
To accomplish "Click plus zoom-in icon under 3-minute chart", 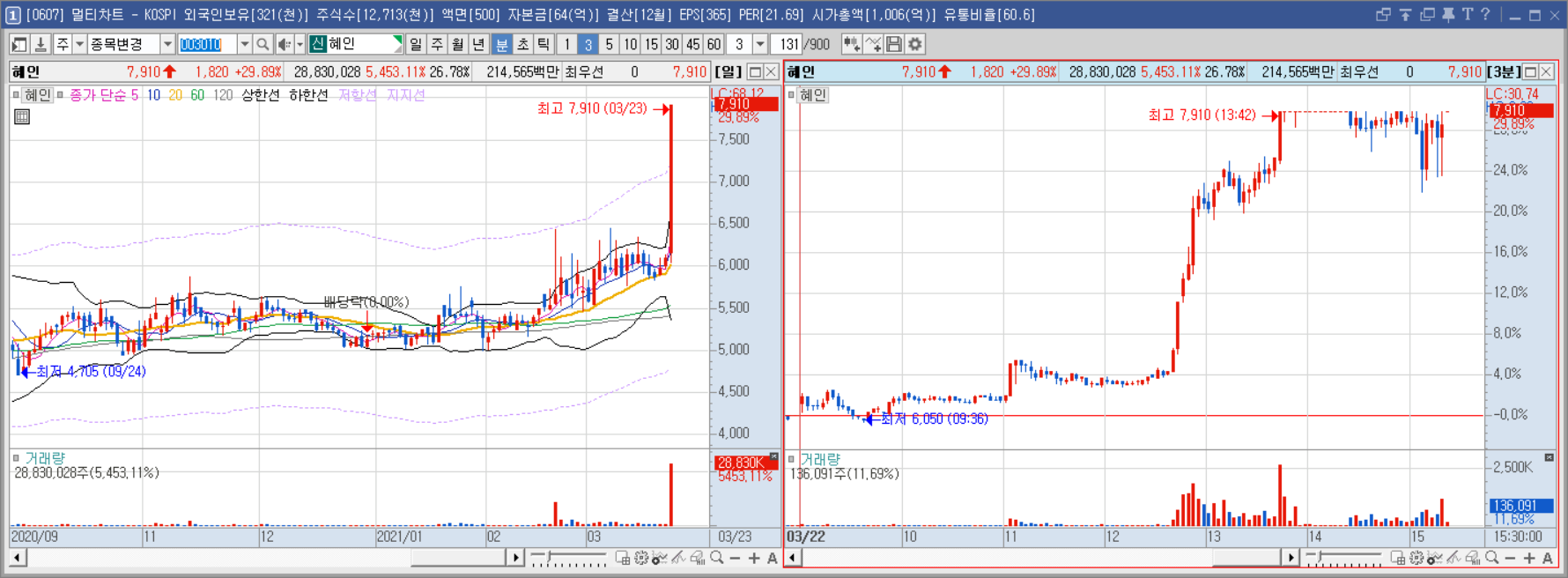I will click(1529, 558).
